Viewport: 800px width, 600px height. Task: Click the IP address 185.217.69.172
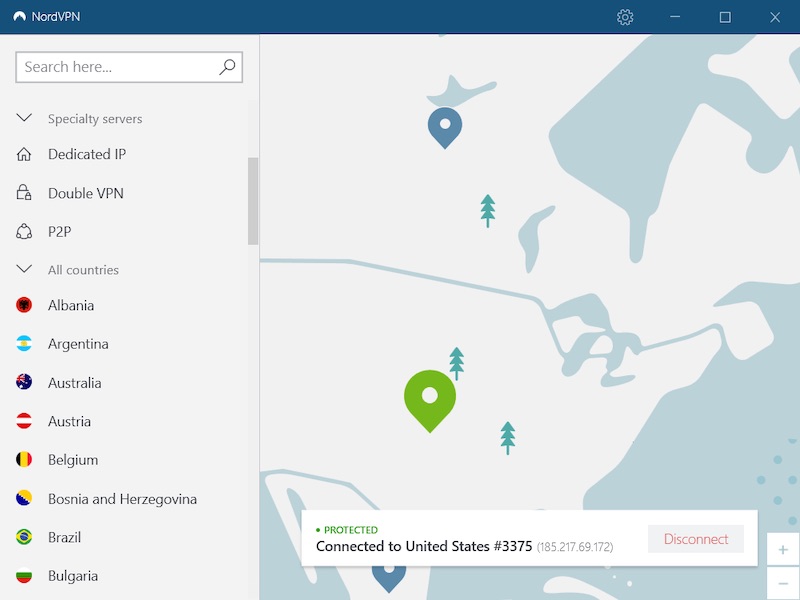575,547
